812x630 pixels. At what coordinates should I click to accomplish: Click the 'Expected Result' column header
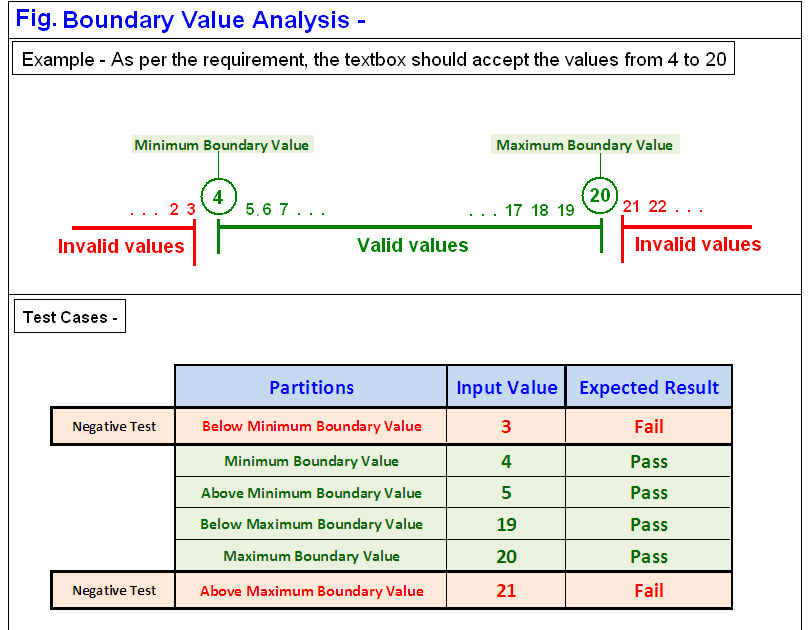649,387
